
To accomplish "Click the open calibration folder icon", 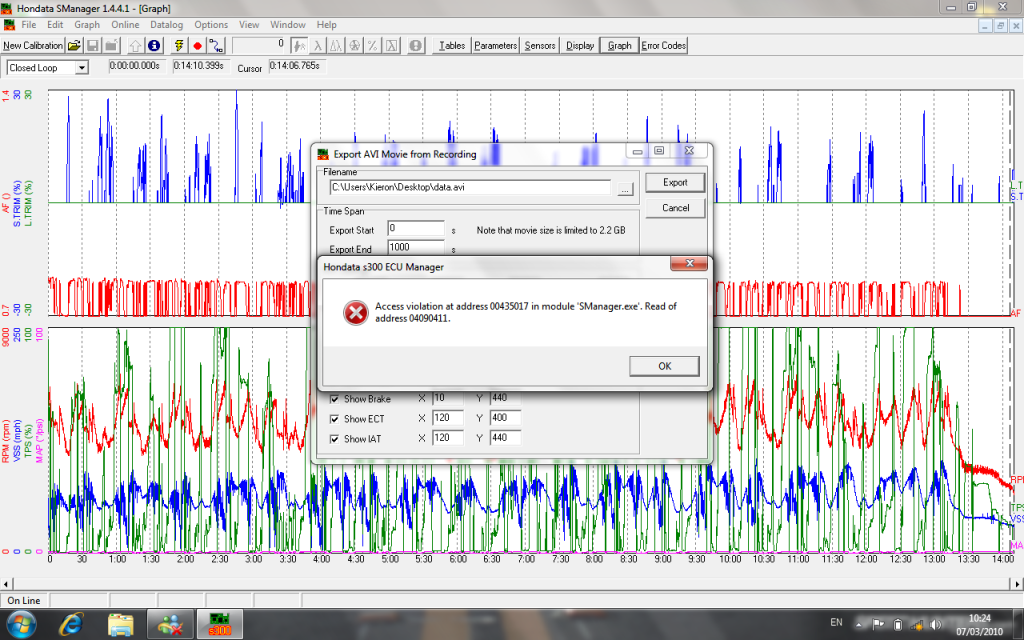I will pyautogui.click(x=74, y=45).
